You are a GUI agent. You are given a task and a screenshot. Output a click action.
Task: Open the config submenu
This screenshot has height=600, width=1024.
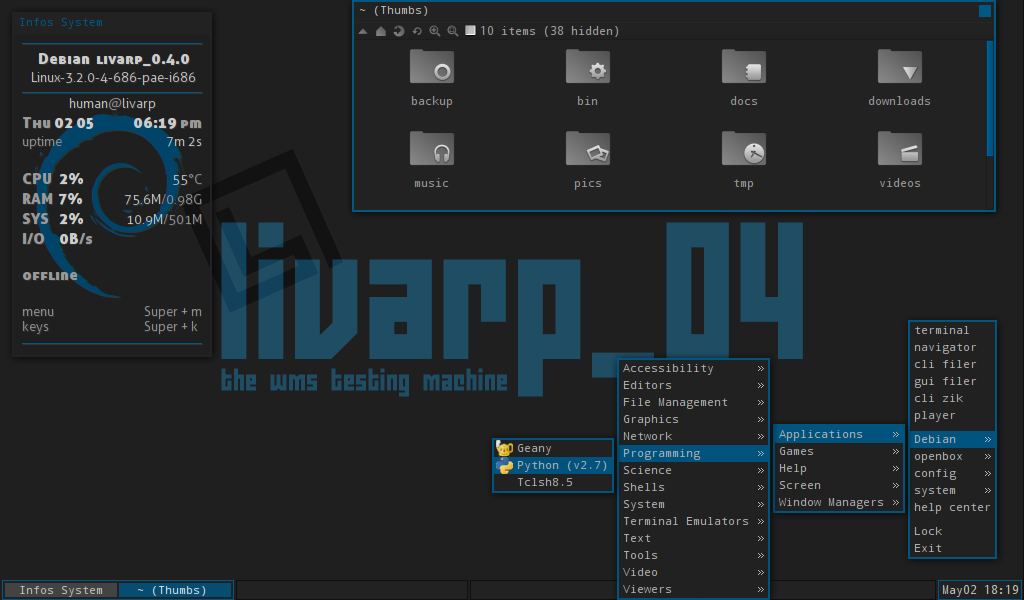952,473
